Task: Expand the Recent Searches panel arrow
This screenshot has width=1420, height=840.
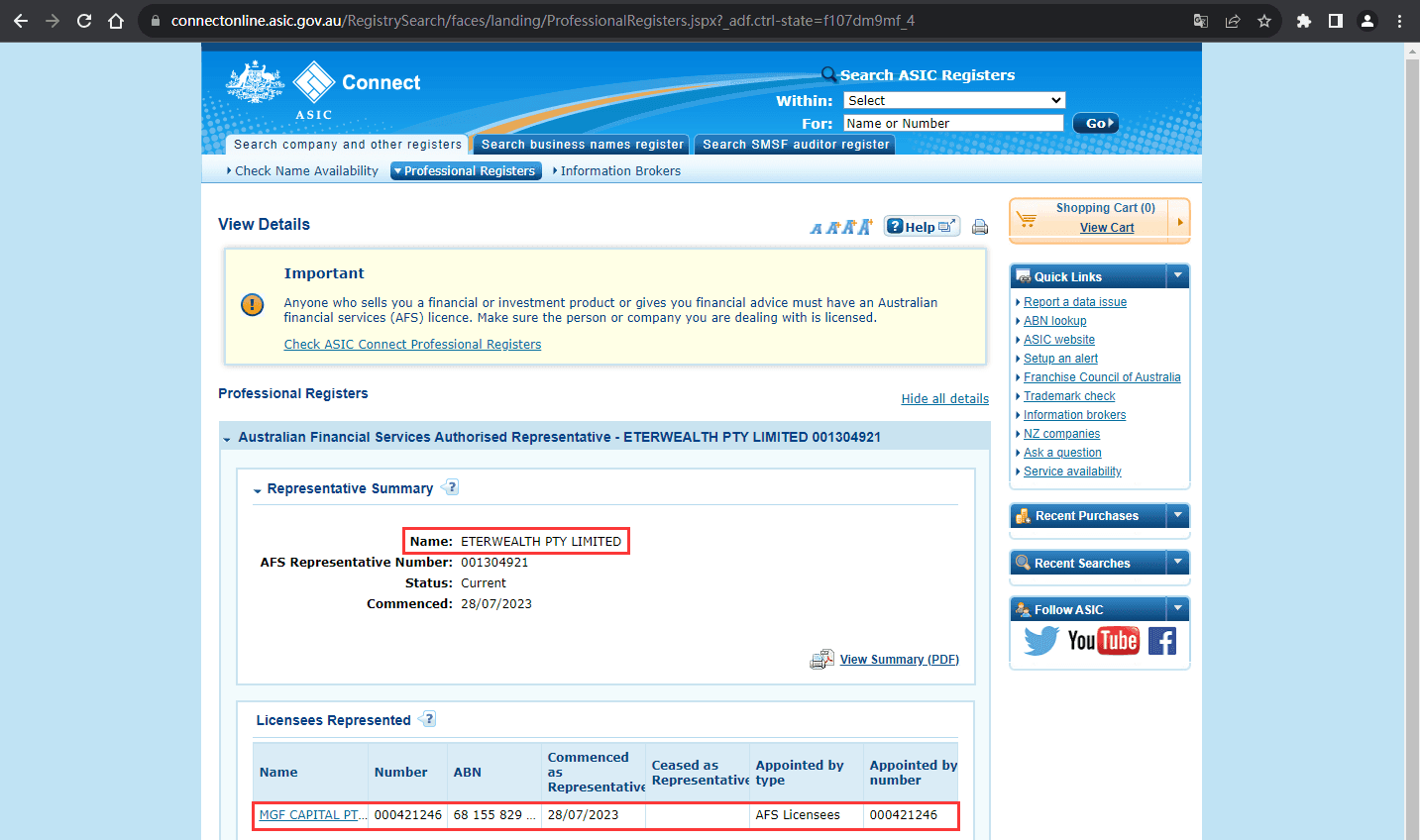Action: 1177,562
